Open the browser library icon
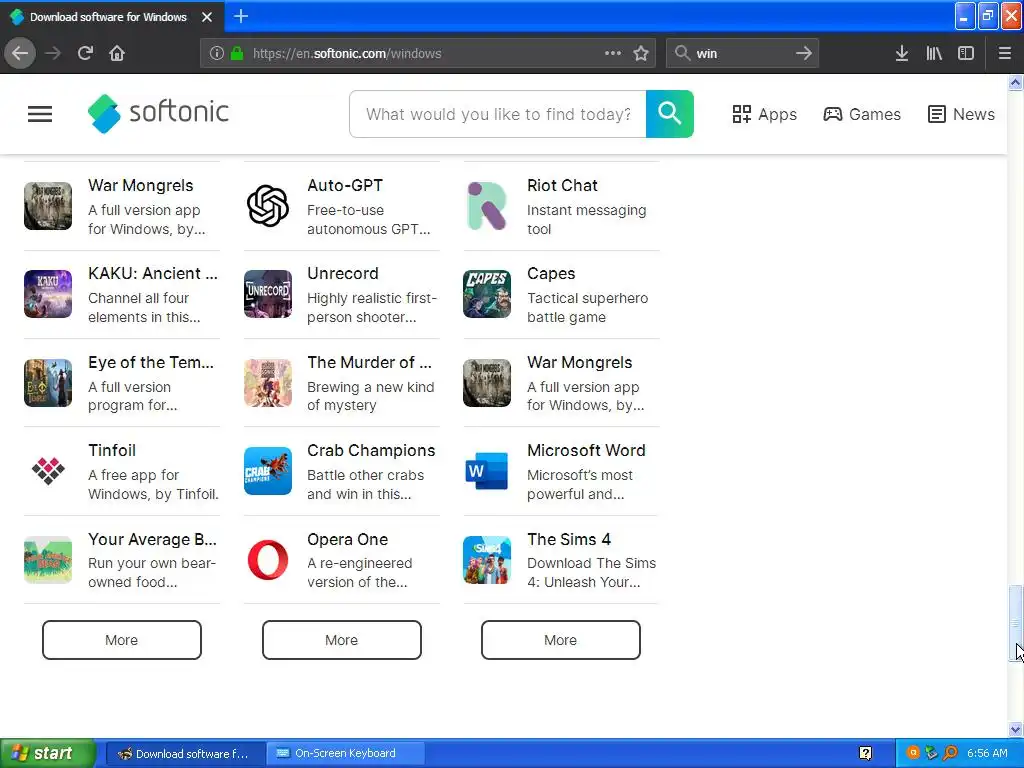Screen dimensions: 1024x768 (934, 54)
